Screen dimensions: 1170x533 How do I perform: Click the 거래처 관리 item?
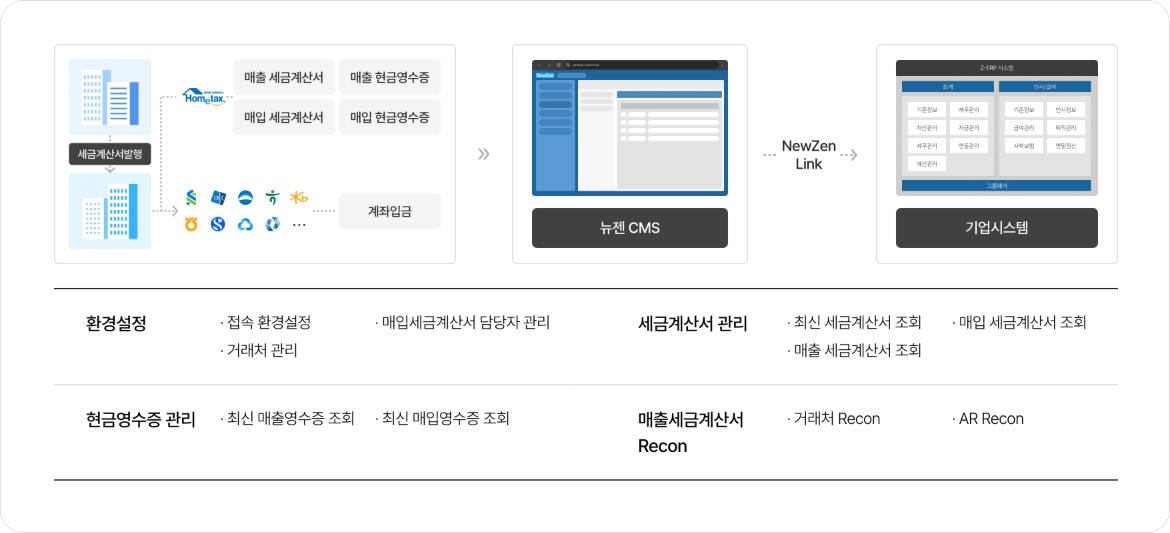[259, 350]
